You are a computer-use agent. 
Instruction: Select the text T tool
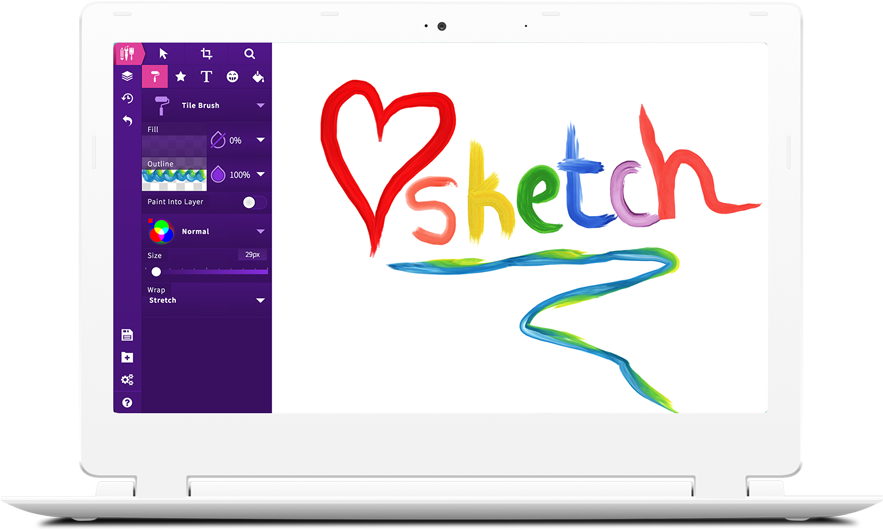206,76
